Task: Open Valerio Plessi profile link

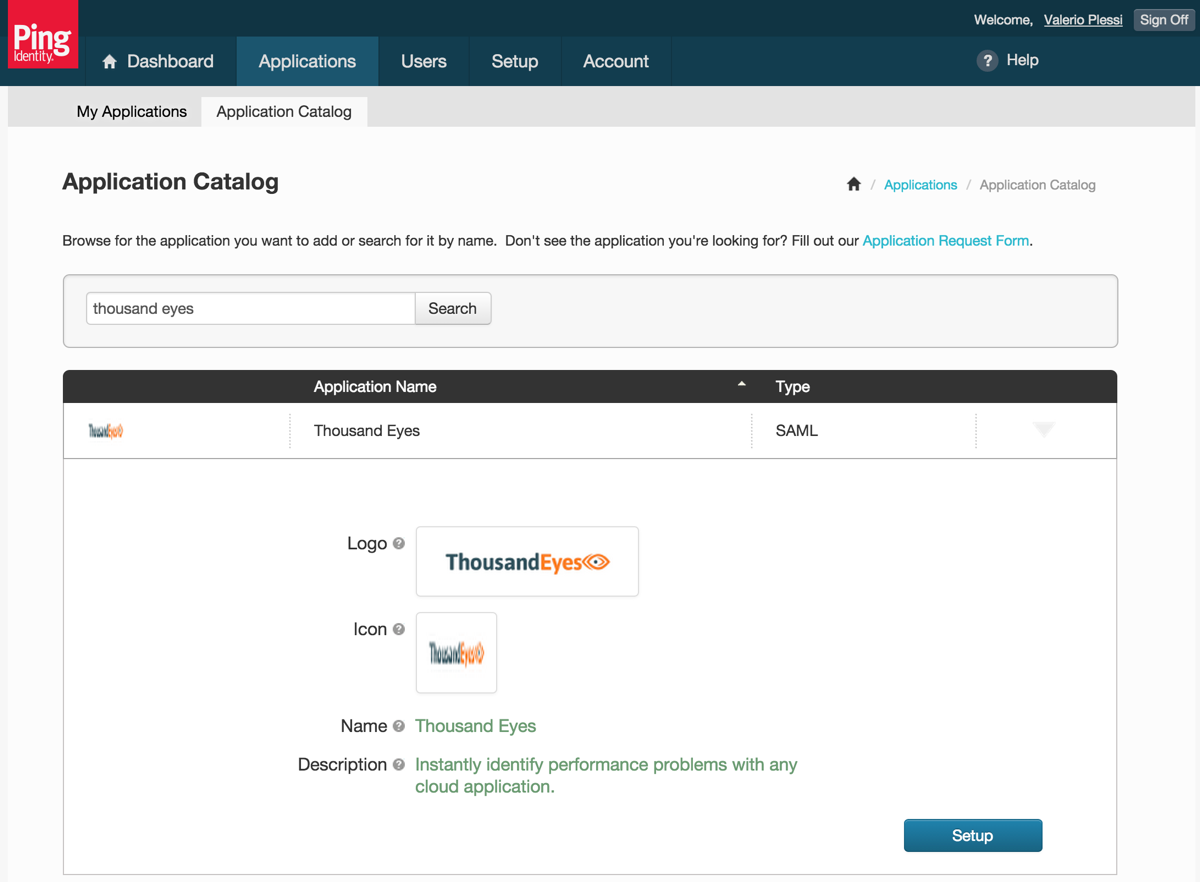Action: point(1083,20)
